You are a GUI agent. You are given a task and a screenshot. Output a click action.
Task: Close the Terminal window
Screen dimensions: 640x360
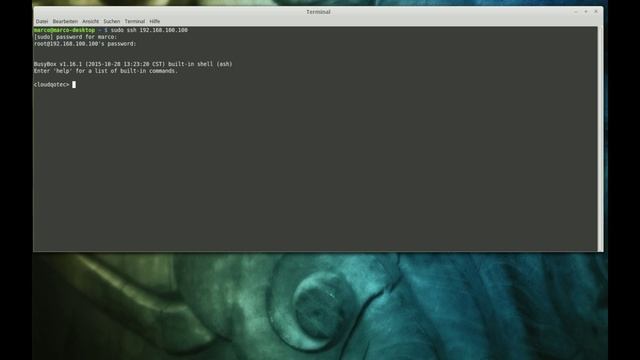point(596,12)
